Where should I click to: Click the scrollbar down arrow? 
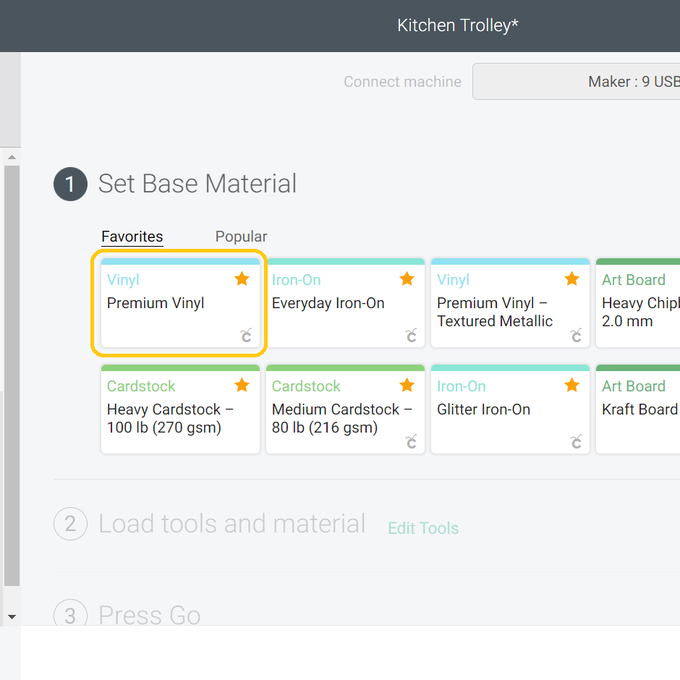(12, 617)
